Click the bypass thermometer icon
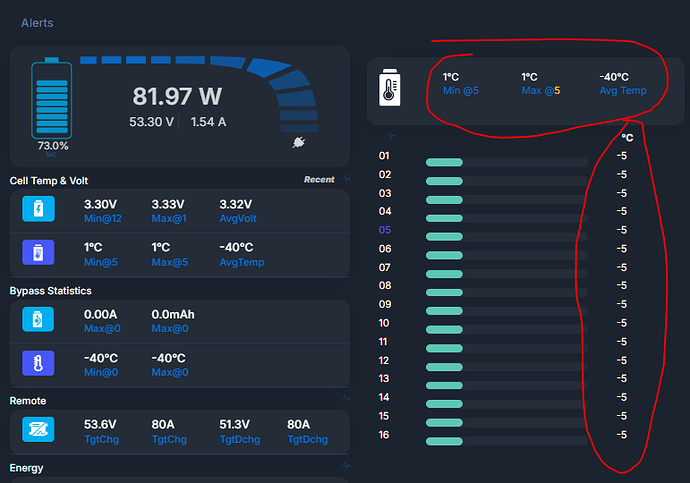690x483 pixels. [38, 363]
